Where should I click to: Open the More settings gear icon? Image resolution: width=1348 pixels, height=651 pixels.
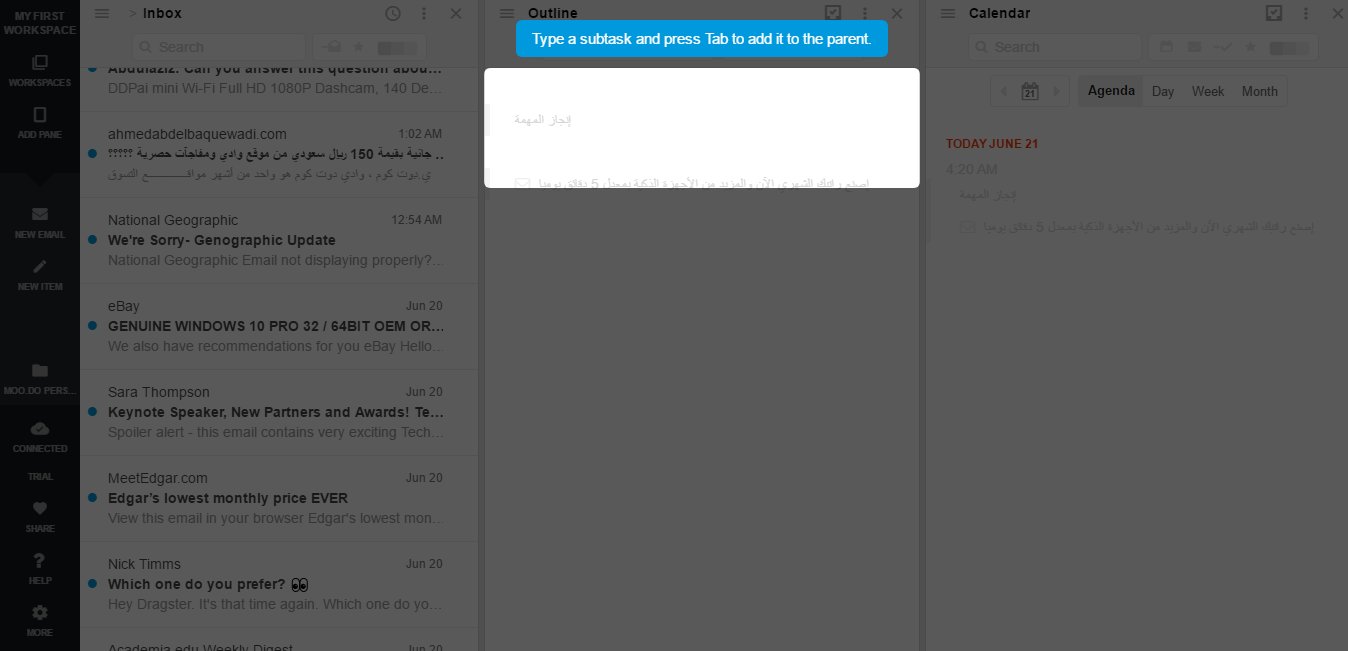click(x=40, y=612)
